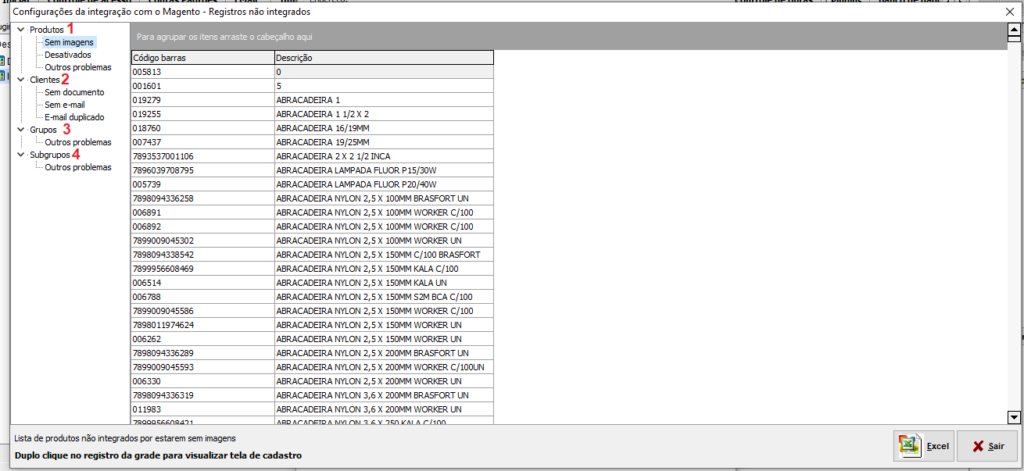Select barcode cell 019279
Screen dimensions: 1024x471
click(202, 100)
